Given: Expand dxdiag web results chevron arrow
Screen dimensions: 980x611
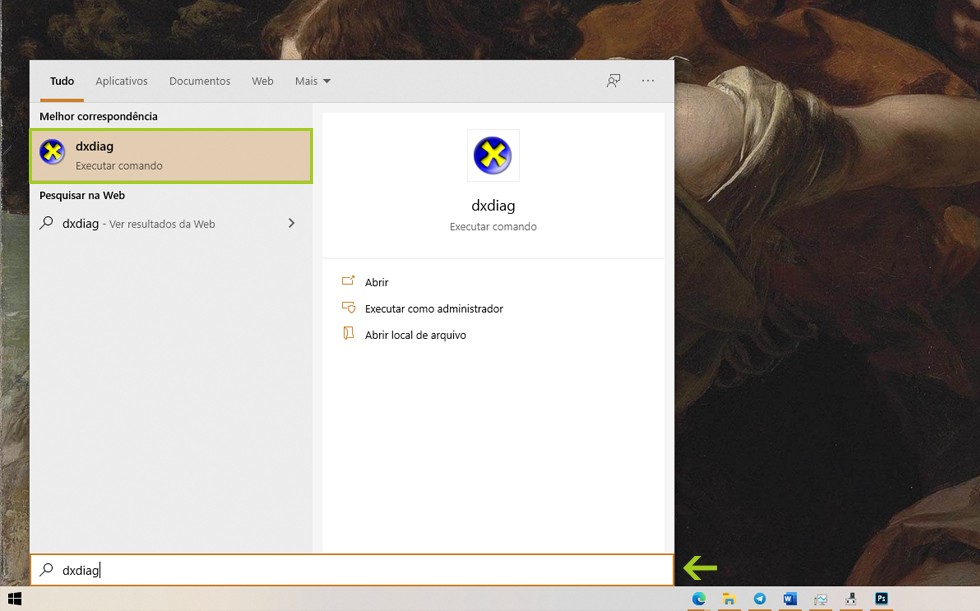Looking at the screenshot, I should [291, 223].
